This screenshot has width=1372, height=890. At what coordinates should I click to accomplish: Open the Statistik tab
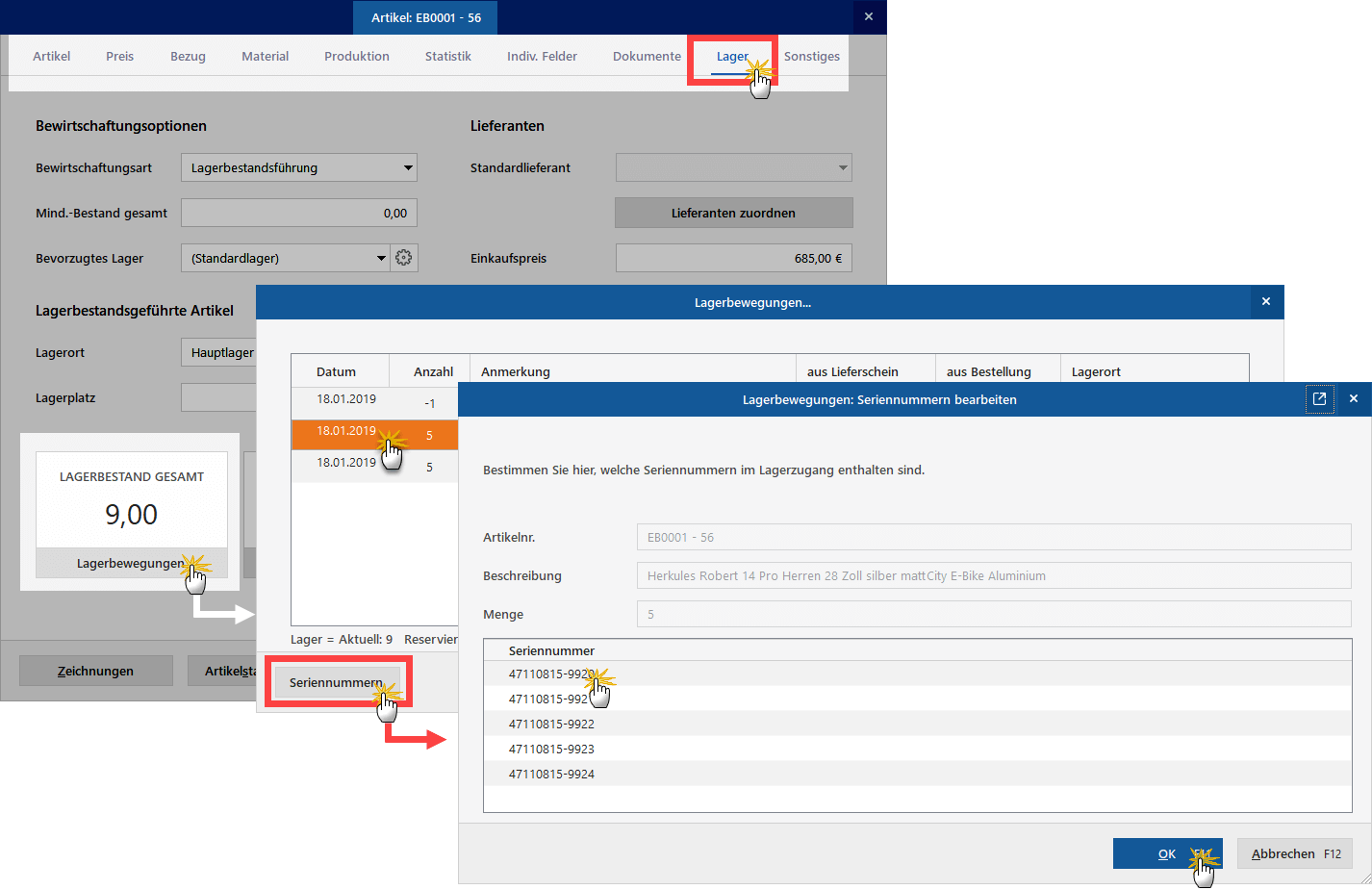[x=448, y=56]
